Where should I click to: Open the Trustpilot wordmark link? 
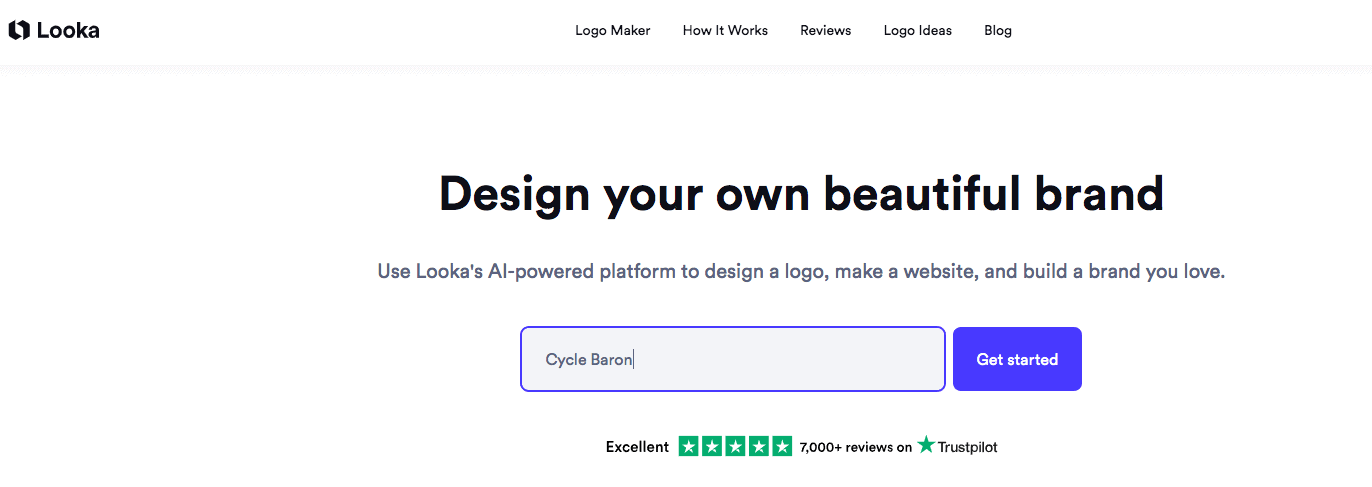coord(967,447)
